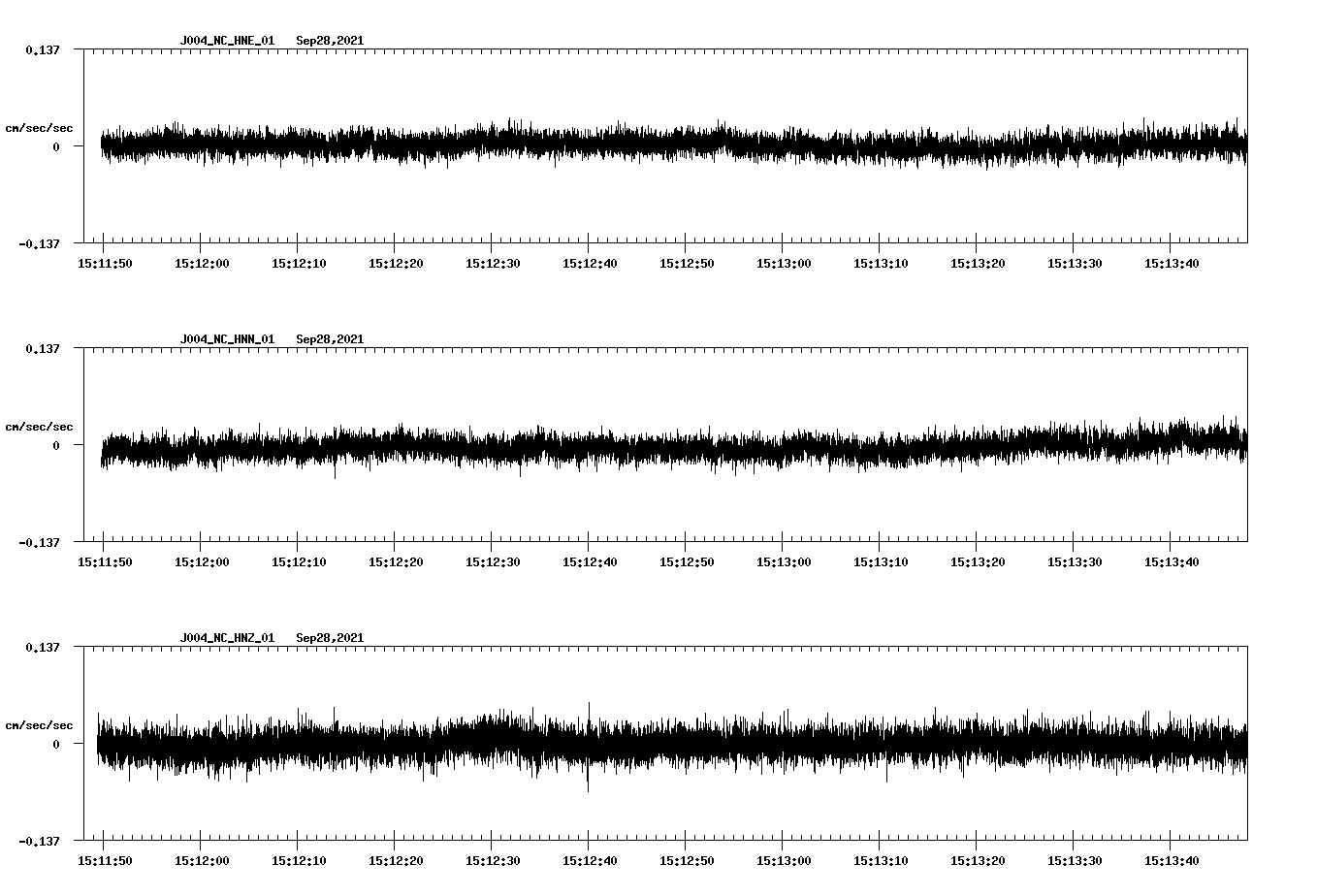Click the J004_NC_HNE_01 plot title

point(227,41)
